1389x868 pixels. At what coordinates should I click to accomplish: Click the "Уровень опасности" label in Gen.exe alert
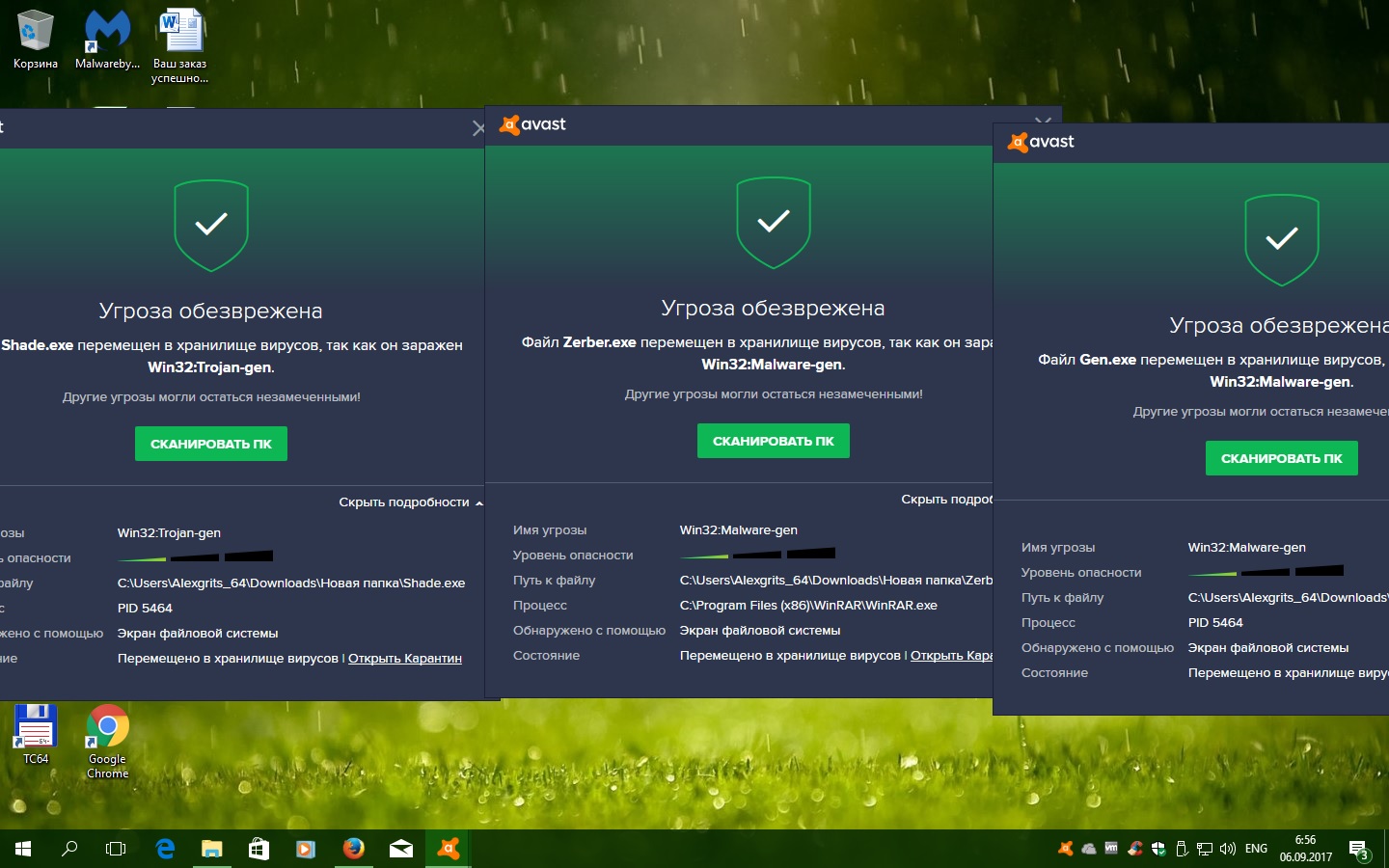click(x=1081, y=573)
